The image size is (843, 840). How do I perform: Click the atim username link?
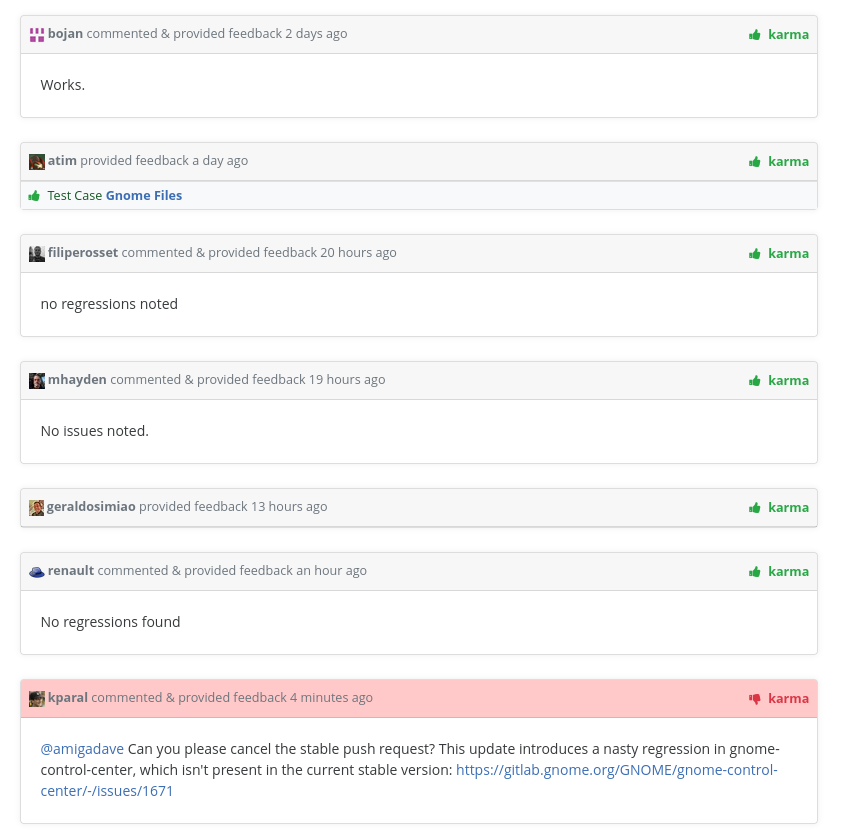62,160
